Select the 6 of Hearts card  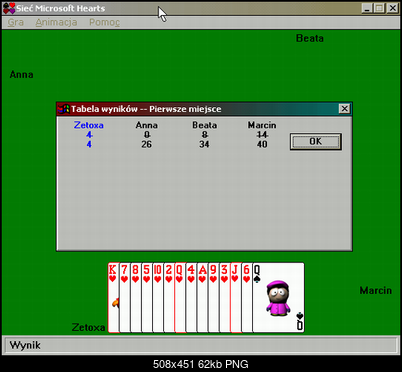click(x=247, y=298)
